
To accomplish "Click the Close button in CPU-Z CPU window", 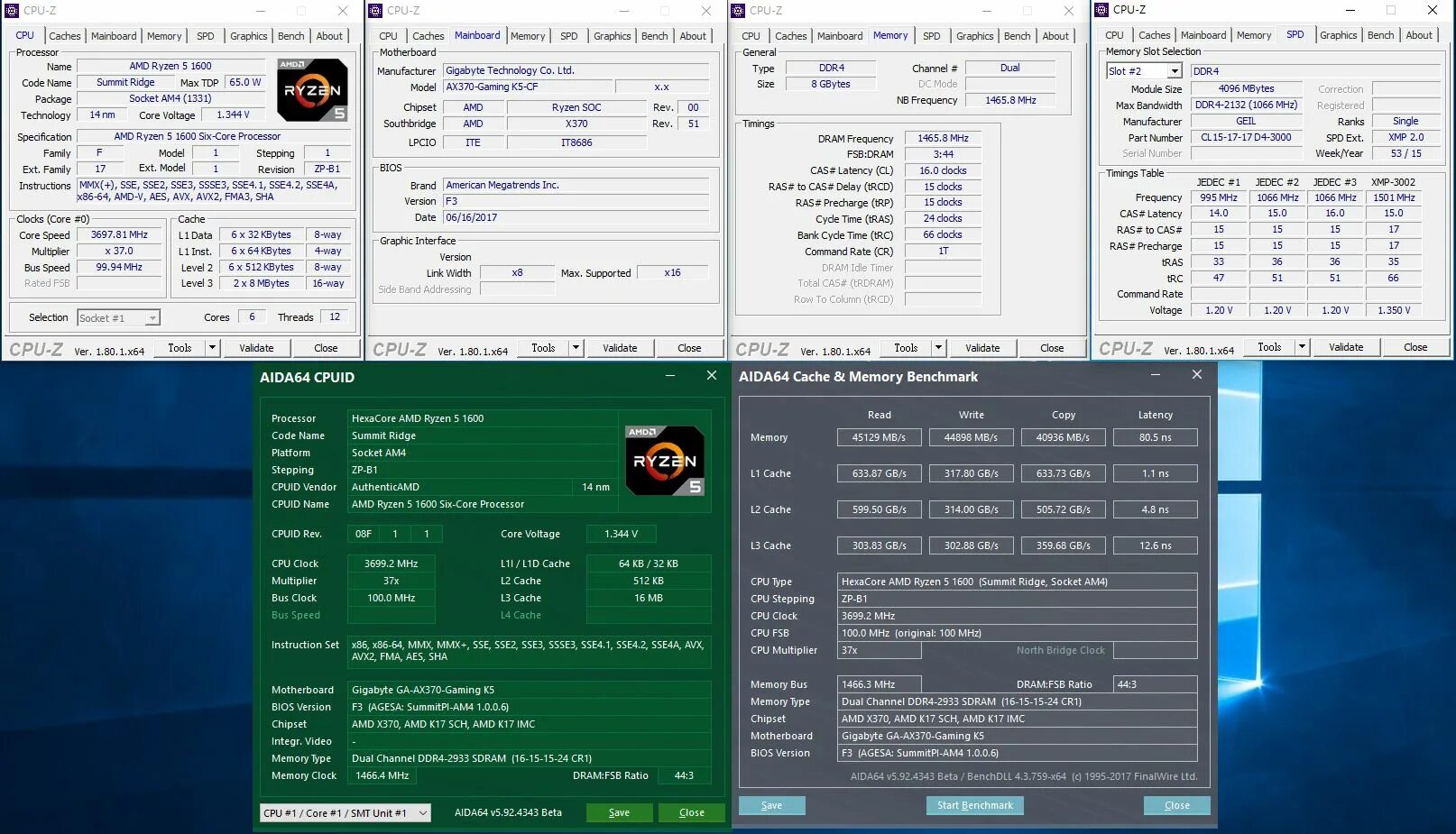I will click(326, 348).
